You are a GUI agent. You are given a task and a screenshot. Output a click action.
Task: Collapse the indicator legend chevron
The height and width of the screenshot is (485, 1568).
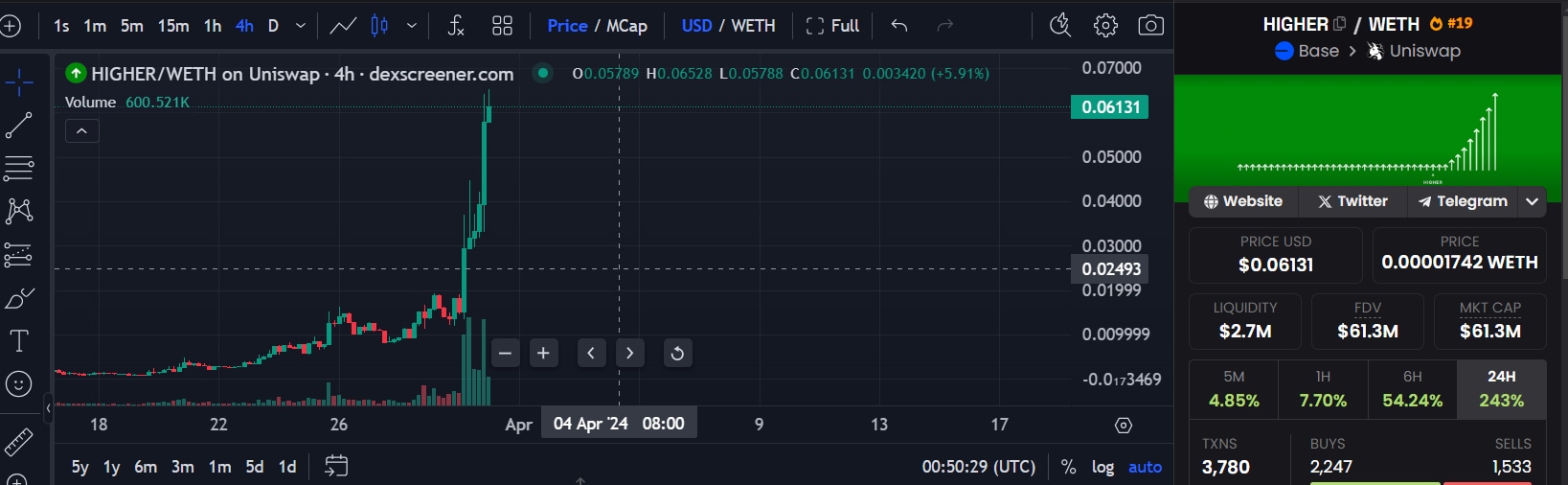[82, 130]
